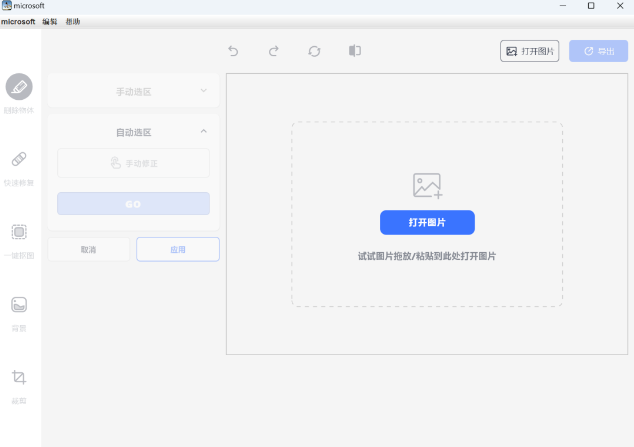Select the quick repair bandage tool
634x447 pixels.
click(x=19, y=160)
